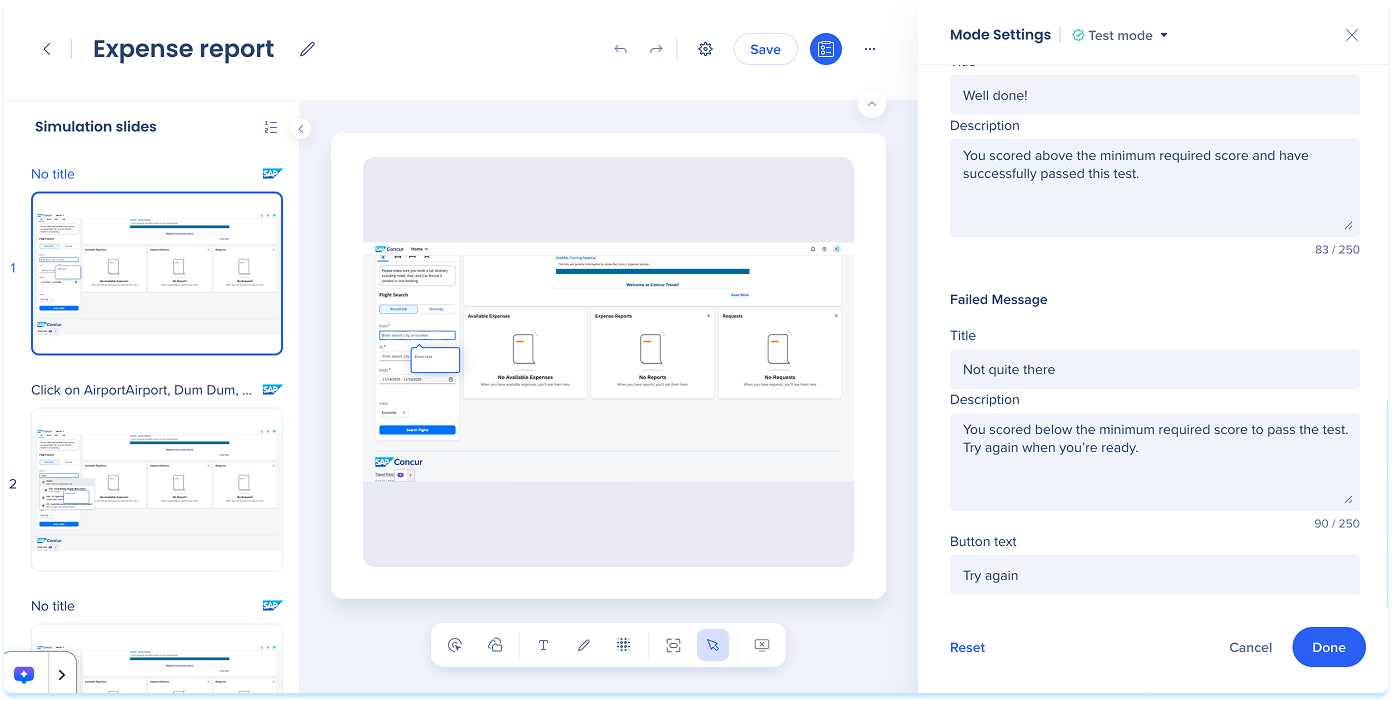
Task: Select the dotted blur grid tool
Action: (623, 645)
